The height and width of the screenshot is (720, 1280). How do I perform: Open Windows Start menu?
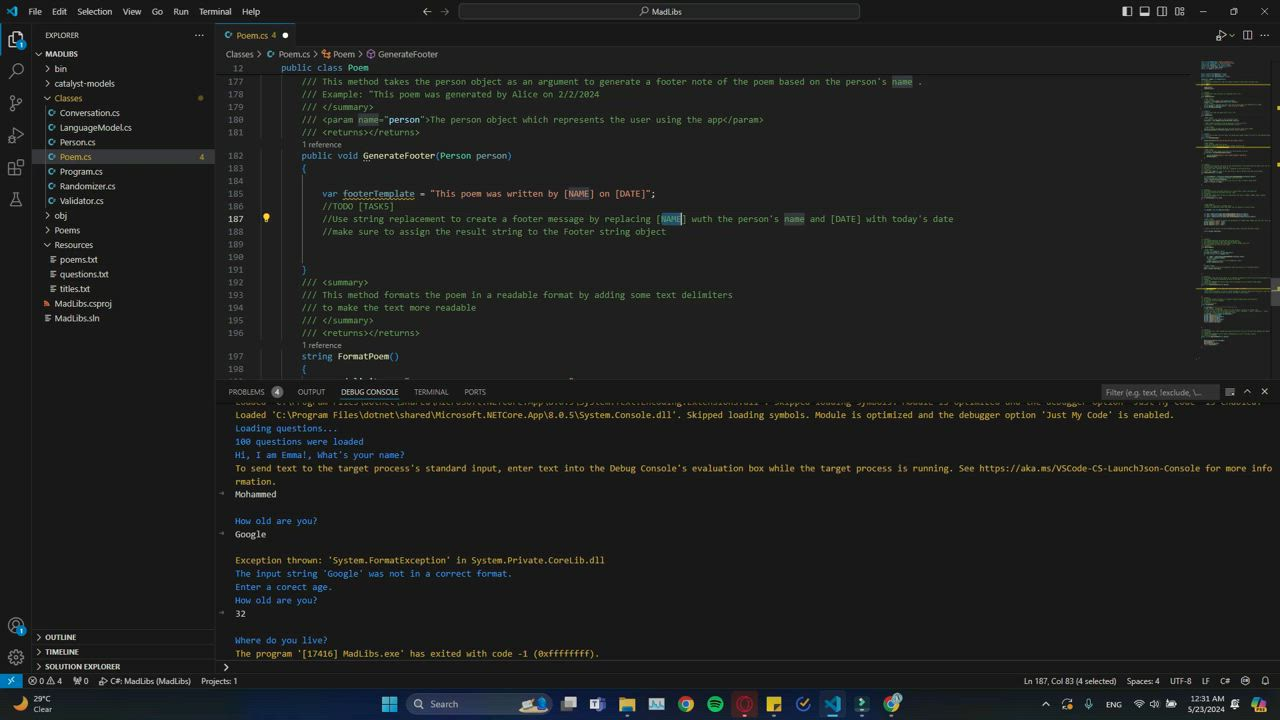389,704
